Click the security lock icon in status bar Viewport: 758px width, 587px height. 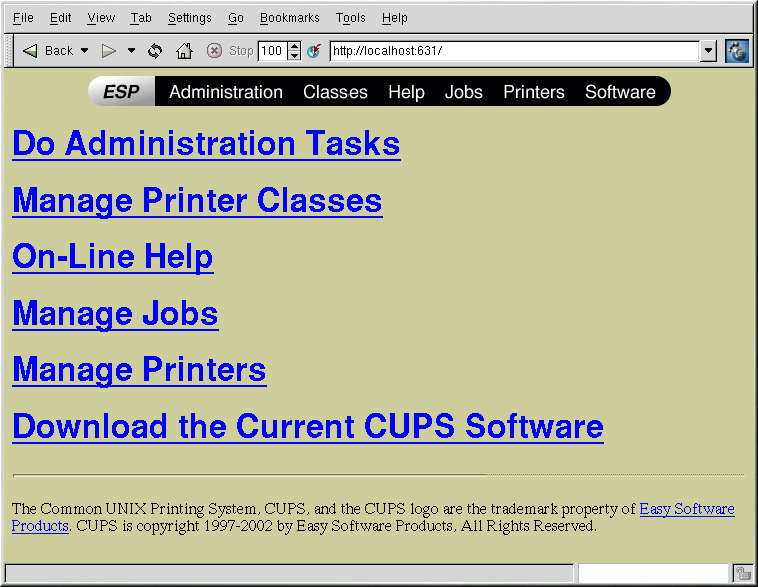tap(743, 574)
